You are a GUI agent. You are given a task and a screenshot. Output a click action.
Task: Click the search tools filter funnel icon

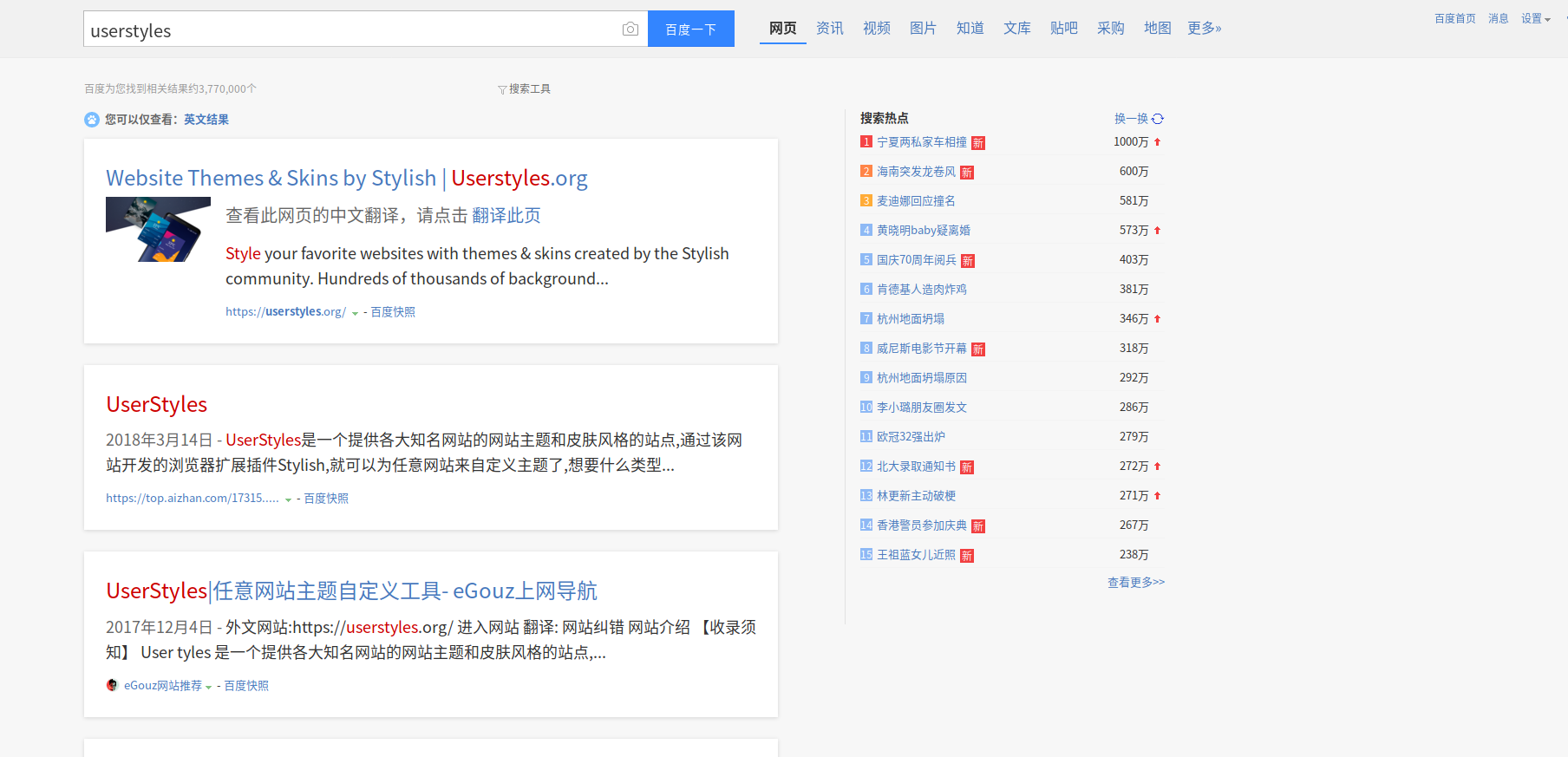click(502, 89)
